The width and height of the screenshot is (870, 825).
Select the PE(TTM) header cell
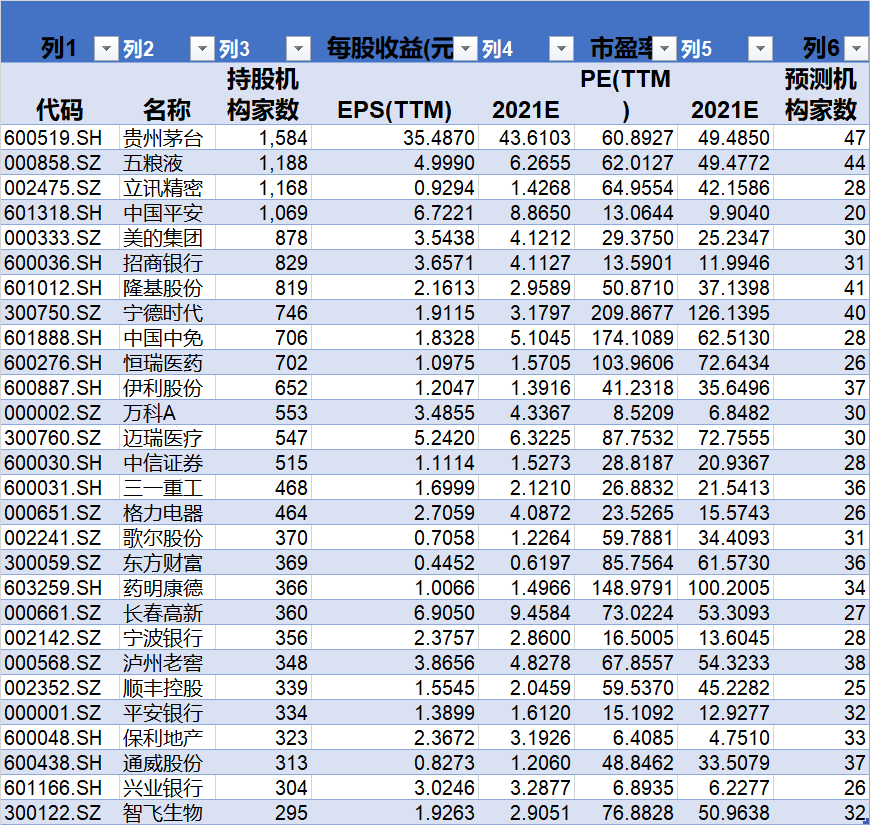(x=625, y=93)
